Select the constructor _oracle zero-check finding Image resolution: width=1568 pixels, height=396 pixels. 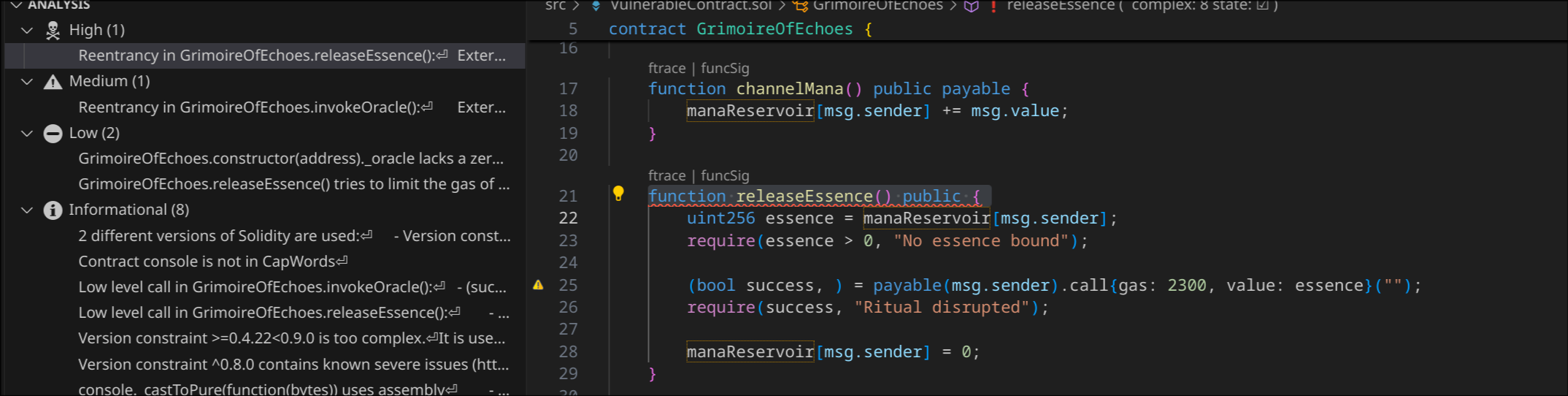click(x=291, y=159)
